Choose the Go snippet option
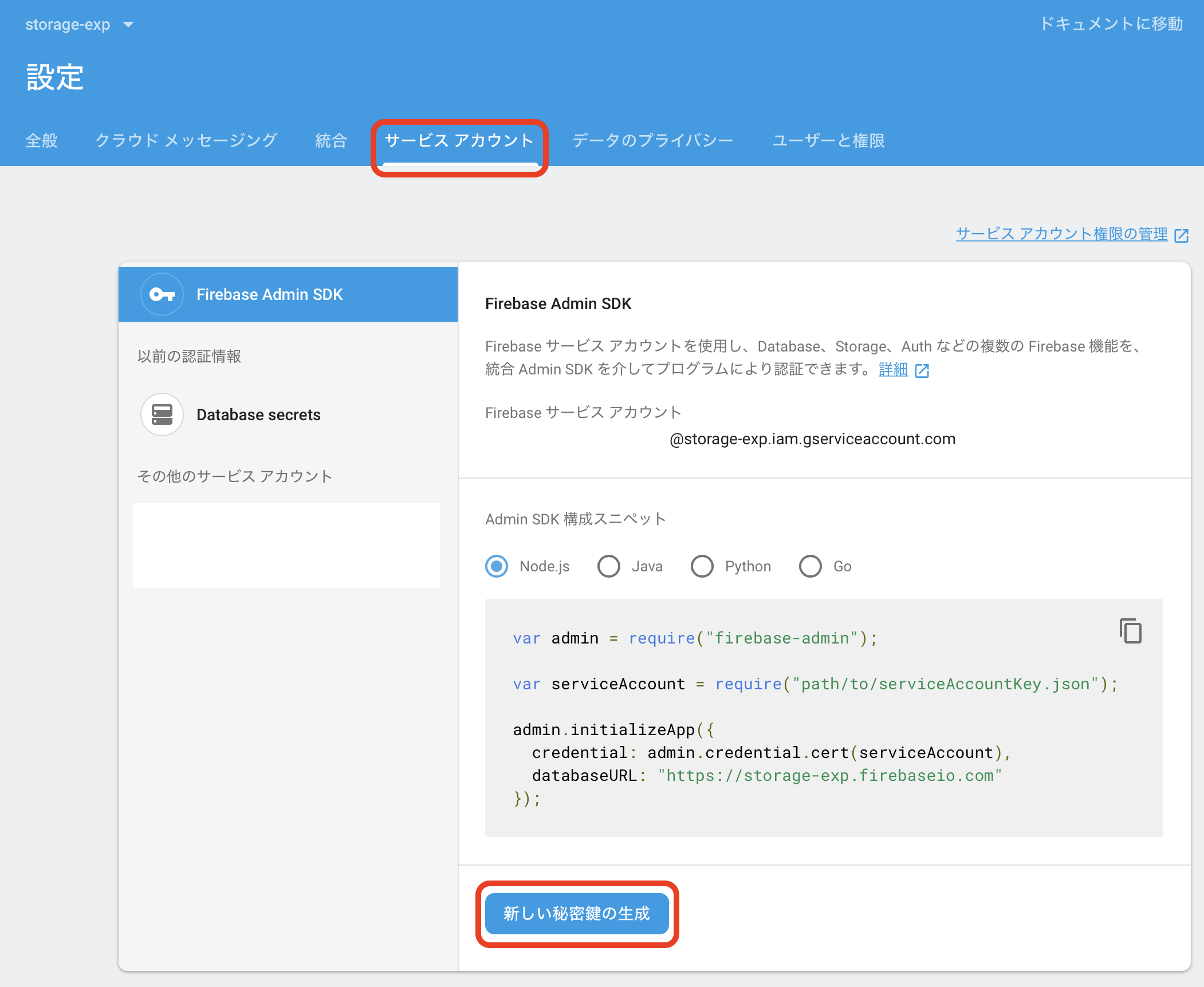Screen dimensions: 1204x987 (x=810, y=566)
